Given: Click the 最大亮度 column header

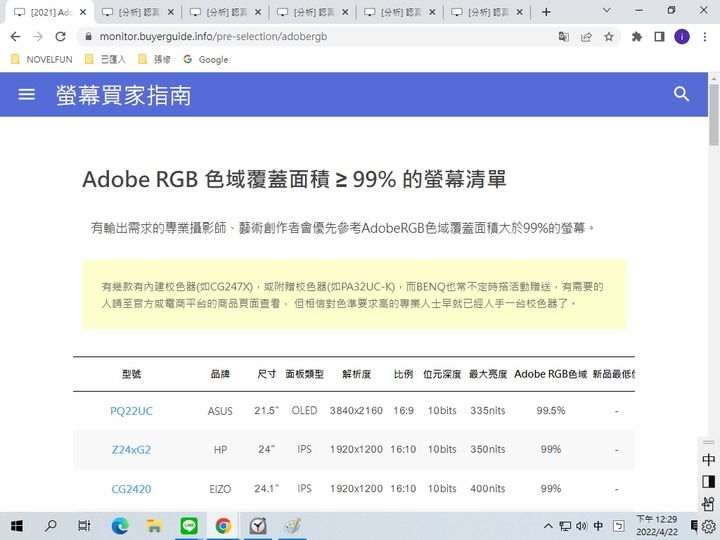Looking at the screenshot, I should [488, 374].
